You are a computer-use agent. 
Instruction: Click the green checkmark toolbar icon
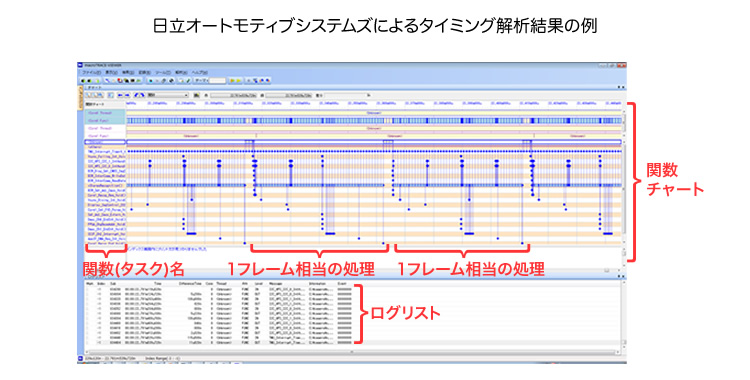188,80
